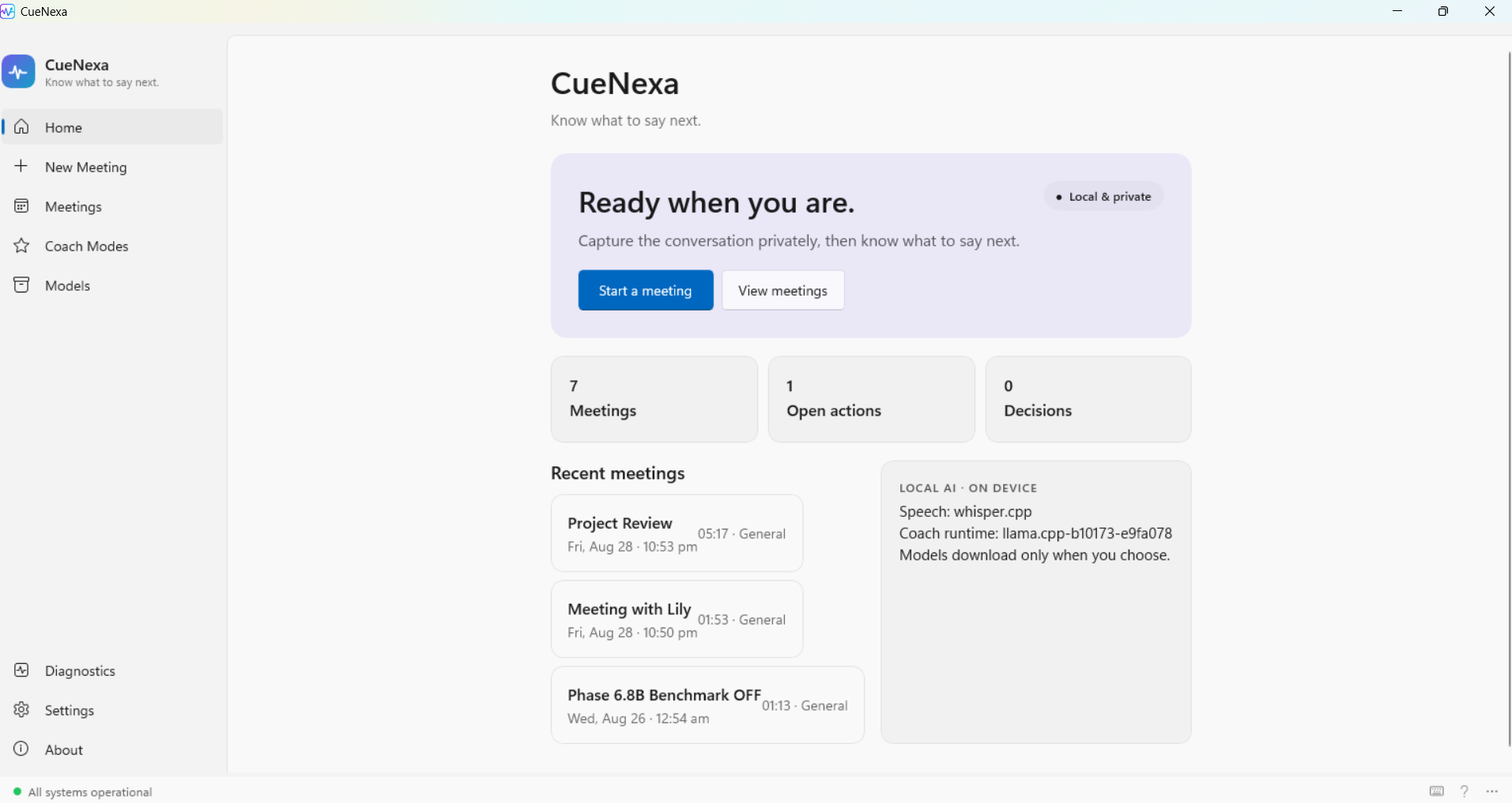
Task: Click the 'Fri, Aug 28 · 10:50 pm' date
Action: (x=632, y=632)
